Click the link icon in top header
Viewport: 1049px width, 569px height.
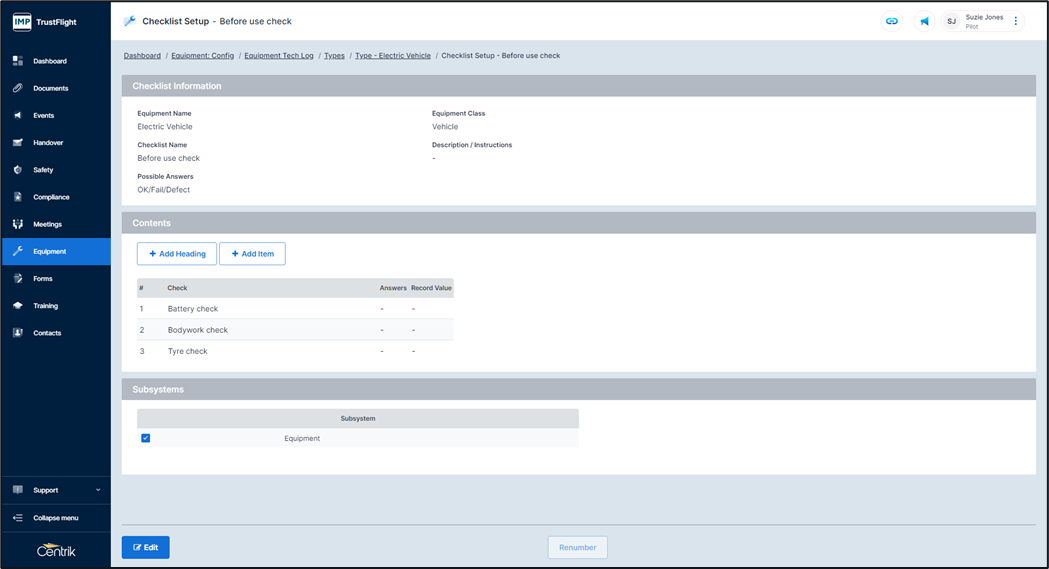(x=892, y=21)
